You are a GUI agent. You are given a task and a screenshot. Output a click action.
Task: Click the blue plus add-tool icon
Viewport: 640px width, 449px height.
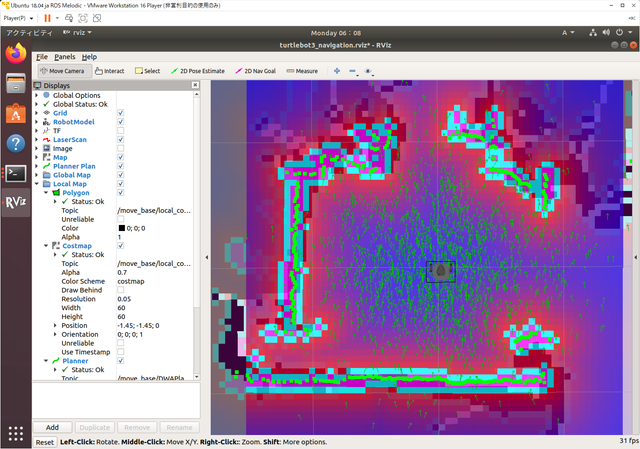click(x=337, y=71)
